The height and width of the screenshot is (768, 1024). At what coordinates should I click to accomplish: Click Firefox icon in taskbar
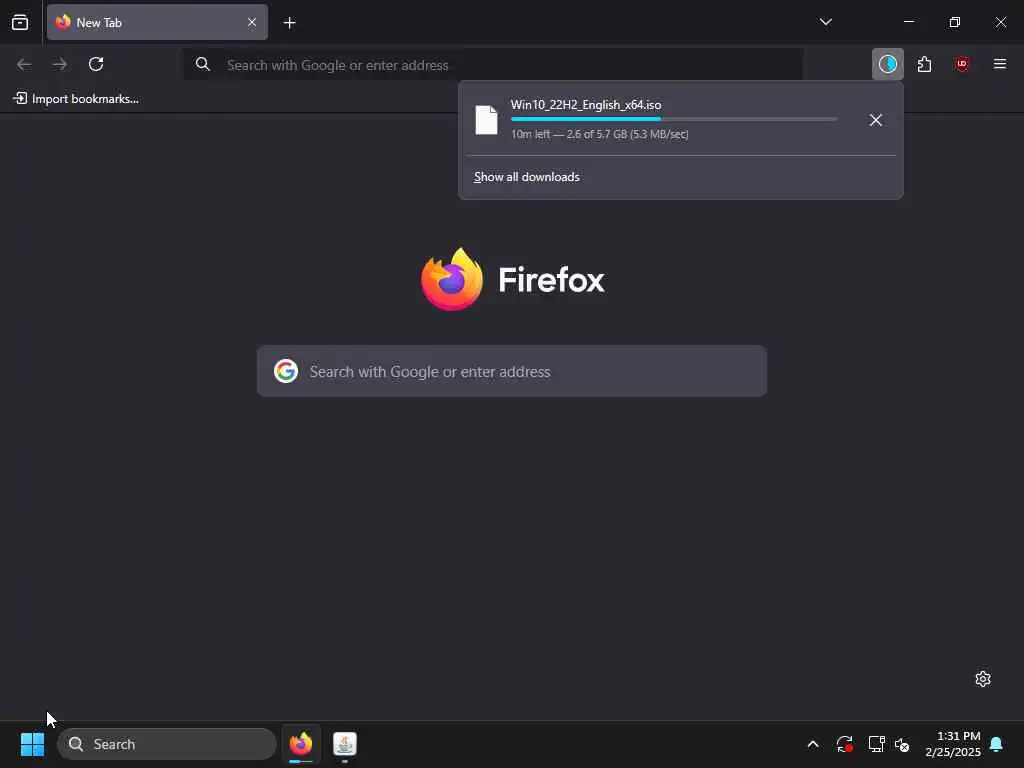301,744
